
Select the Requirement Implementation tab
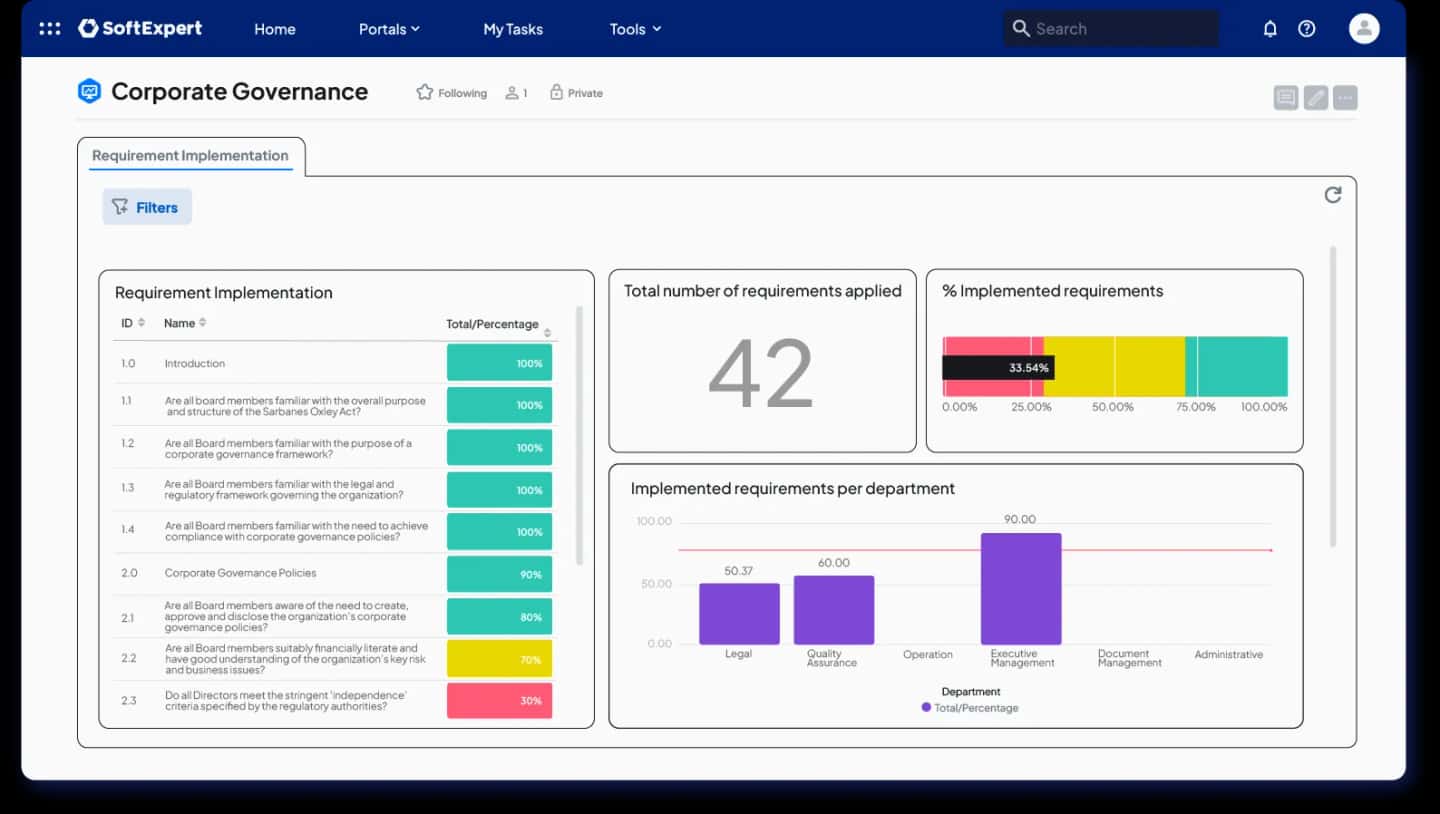(x=190, y=155)
